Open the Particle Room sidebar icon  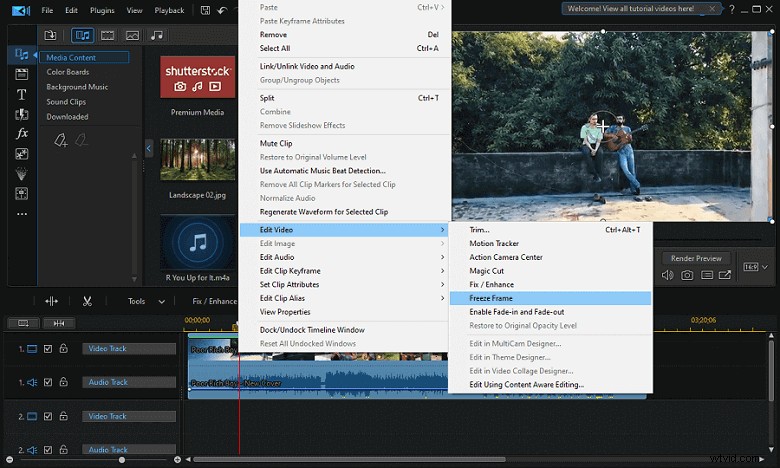tap(21, 174)
